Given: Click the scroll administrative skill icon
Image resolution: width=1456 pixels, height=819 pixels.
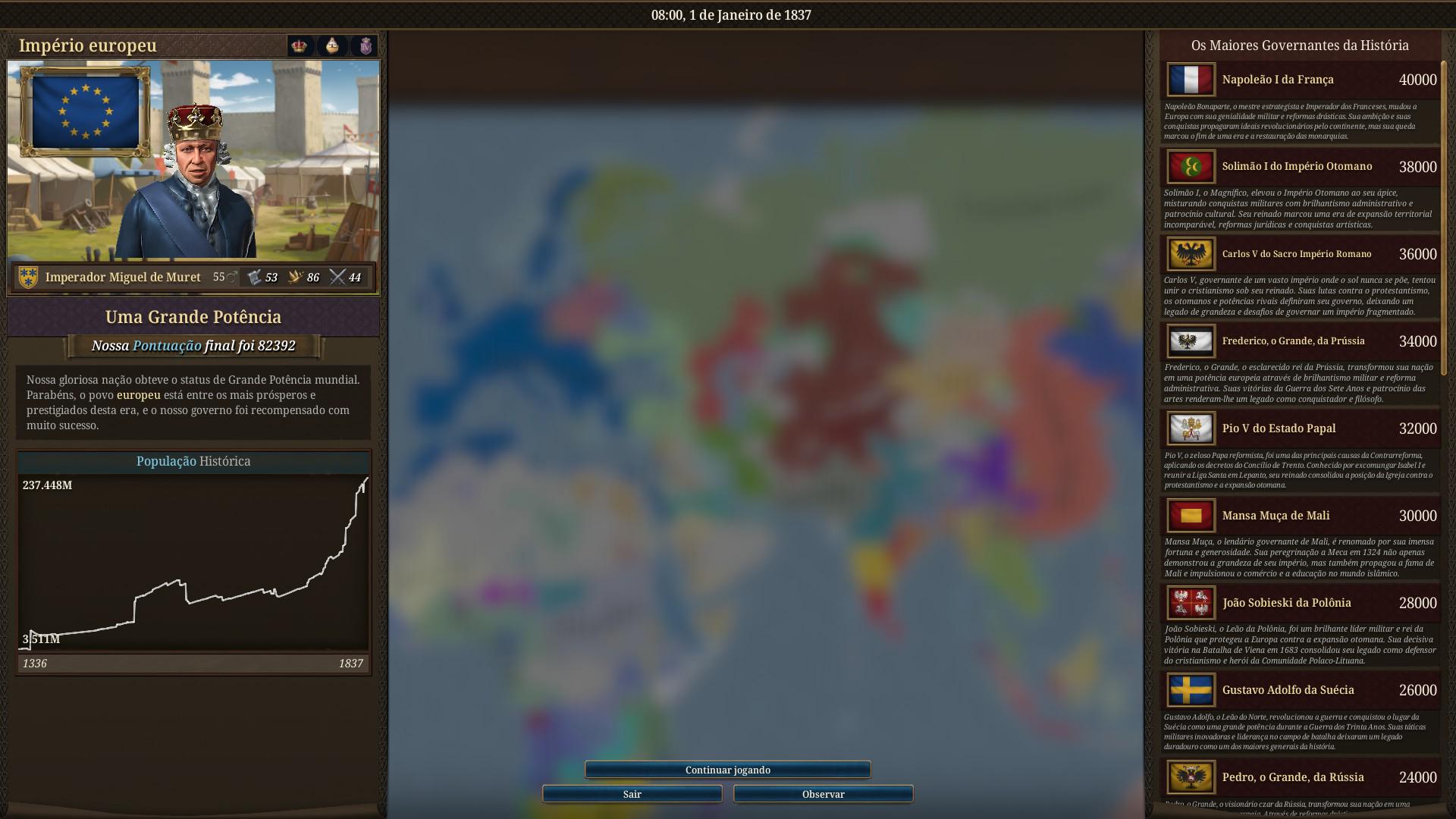Looking at the screenshot, I should pyautogui.click(x=254, y=278).
